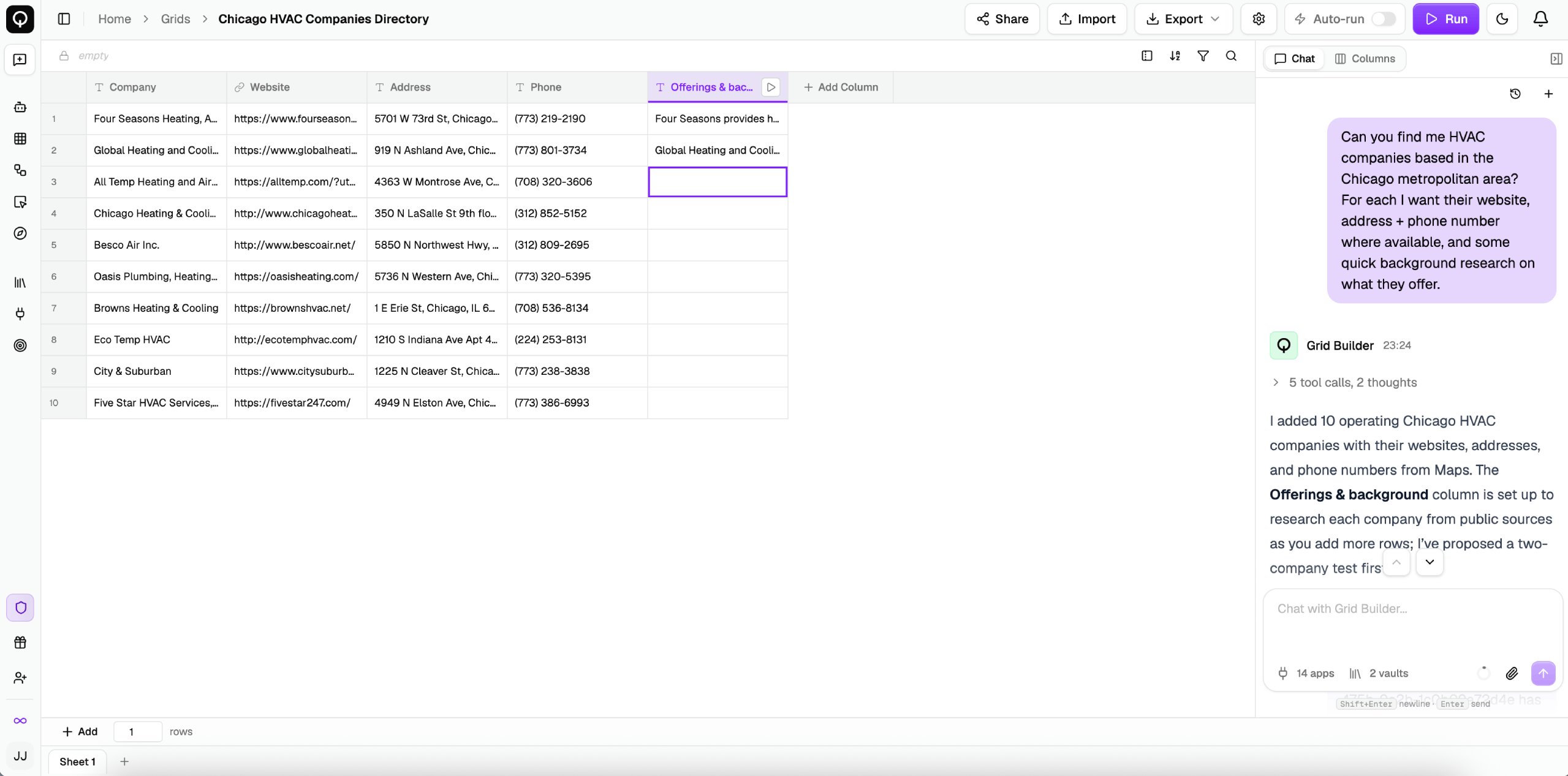Toggle the Auto-run switch

click(1383, 19)
